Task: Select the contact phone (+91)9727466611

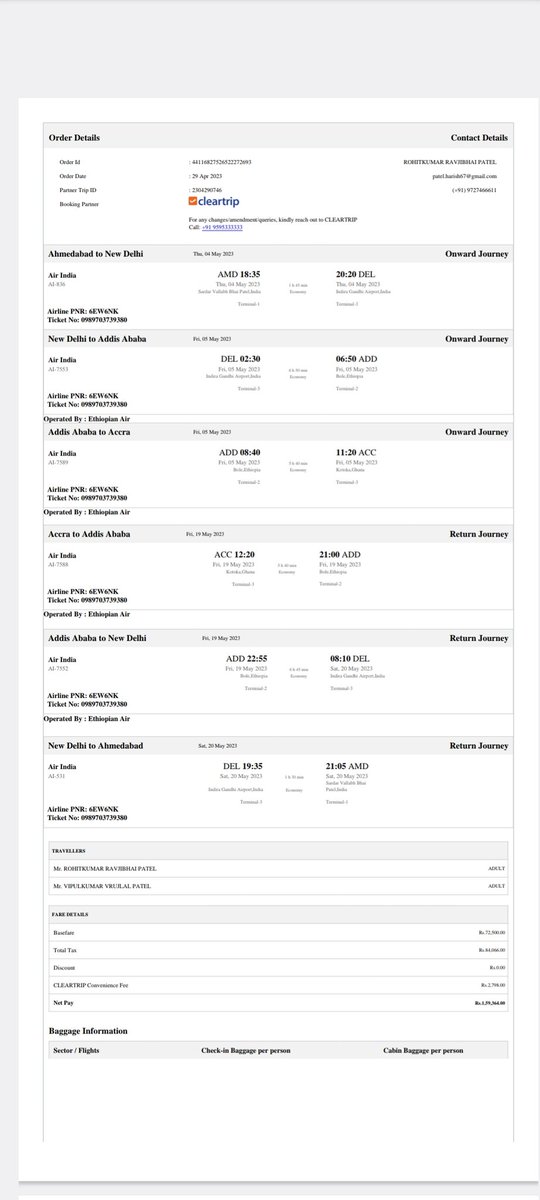Action: pyautogui.click(x=473, y=189)
